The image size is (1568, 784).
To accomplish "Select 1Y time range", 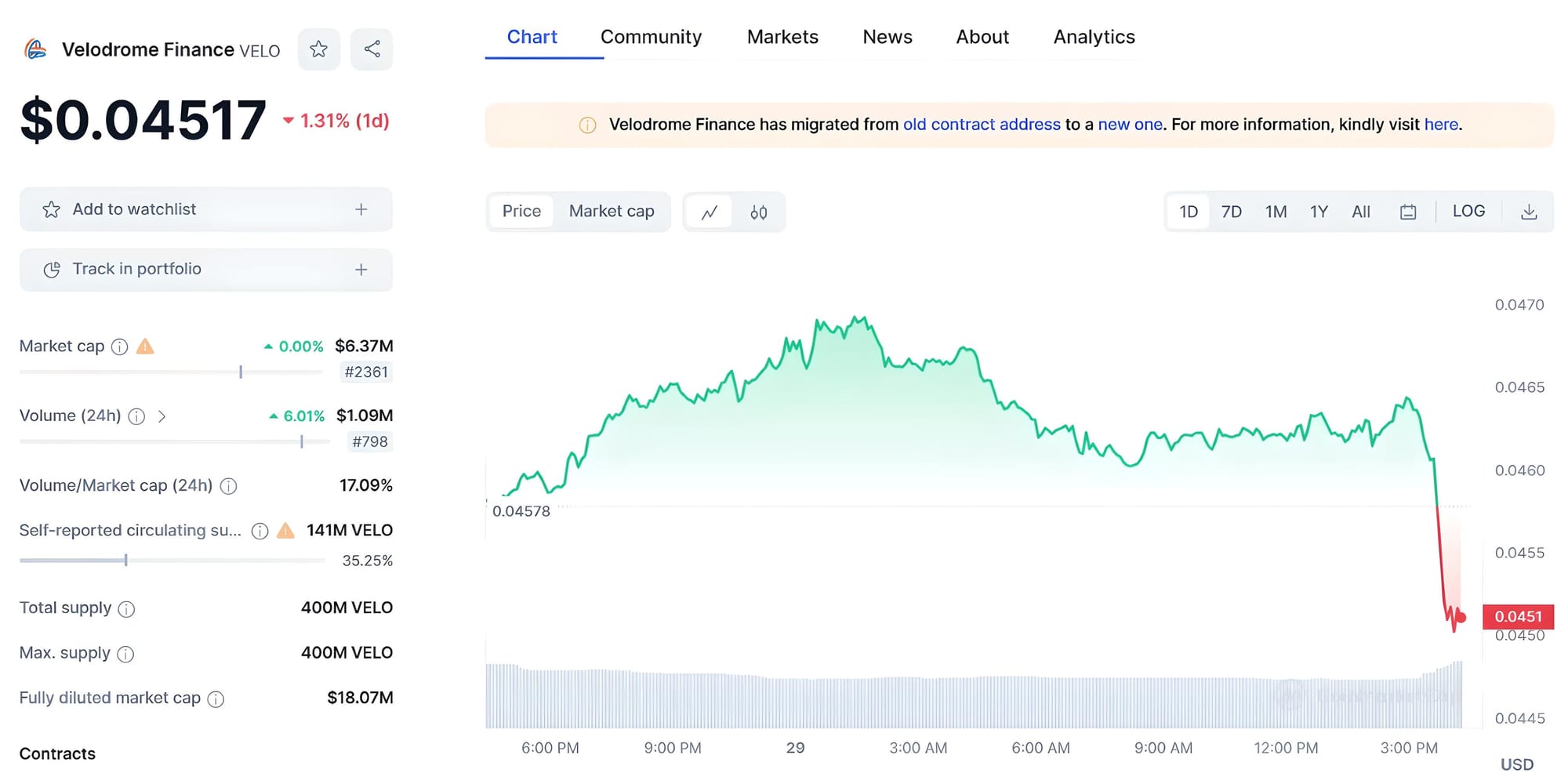I will click(1319, 212).
